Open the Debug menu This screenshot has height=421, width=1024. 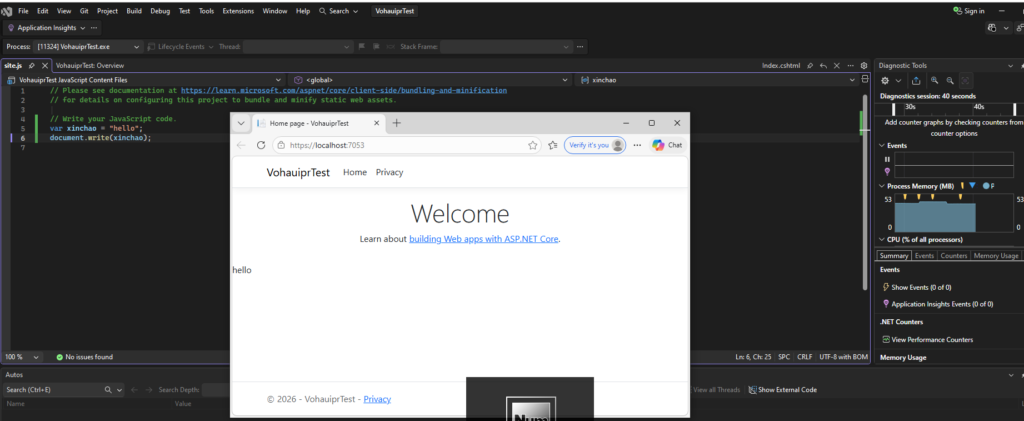tap(159, 10)
